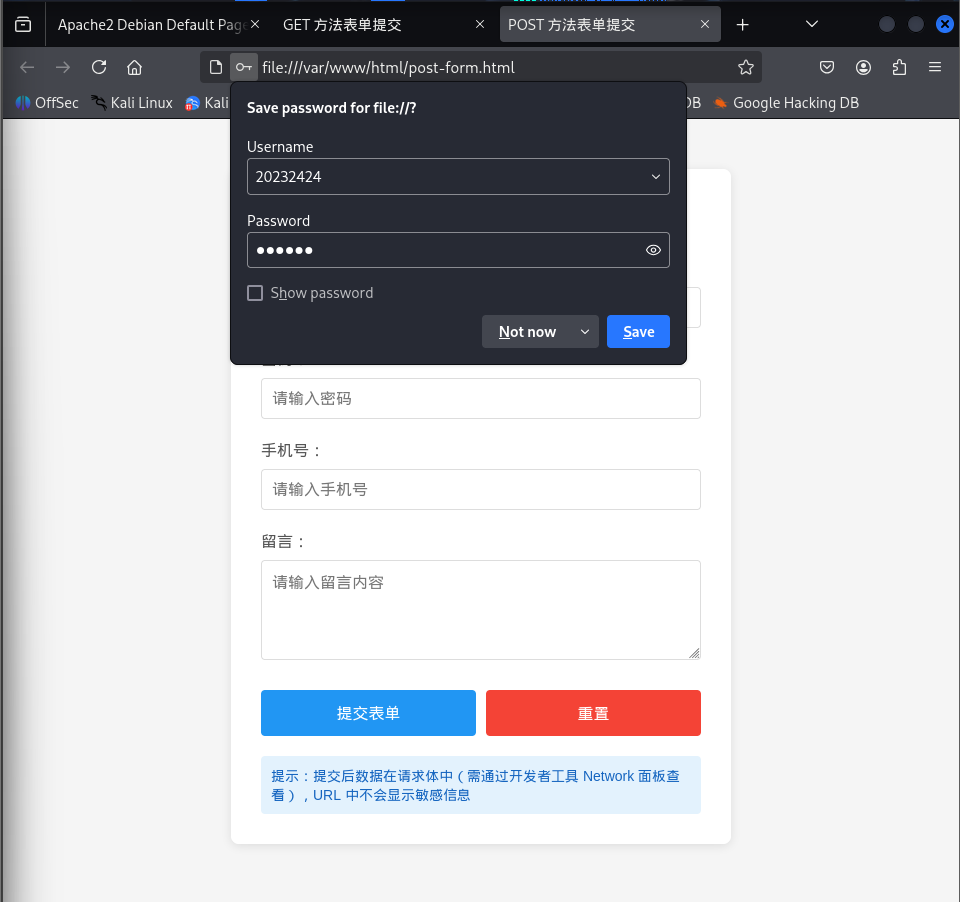
Task: Open the hamburger application menu
Action: [x=935, y=67]
